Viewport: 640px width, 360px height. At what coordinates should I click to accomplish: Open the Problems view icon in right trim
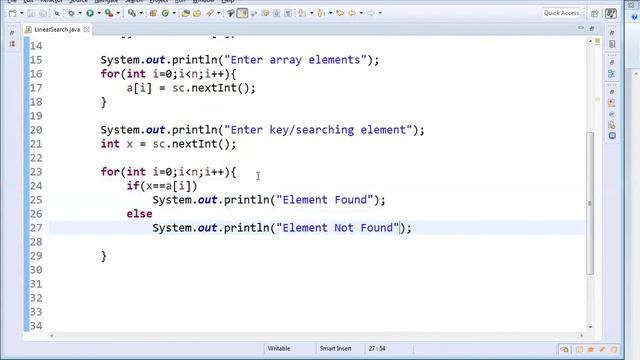pyautogui.click(x=611, y=103)
